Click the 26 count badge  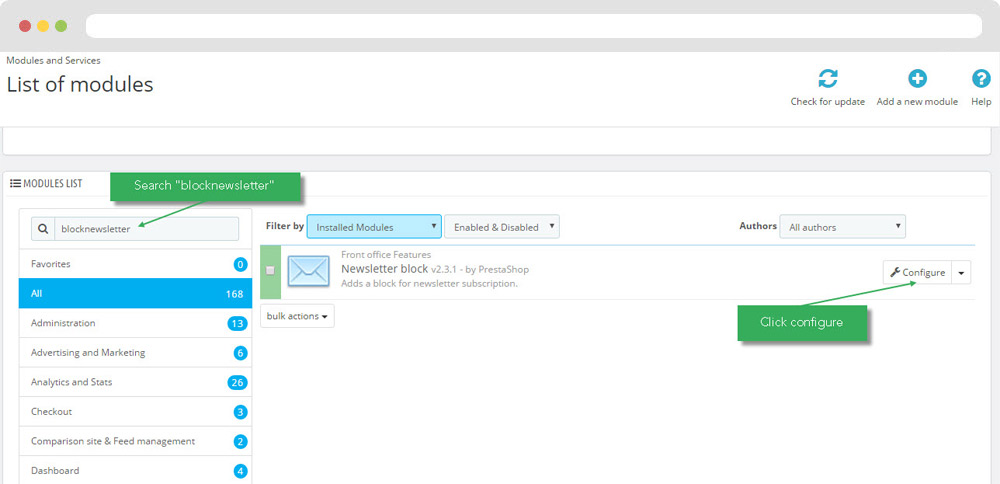(237, 383)
